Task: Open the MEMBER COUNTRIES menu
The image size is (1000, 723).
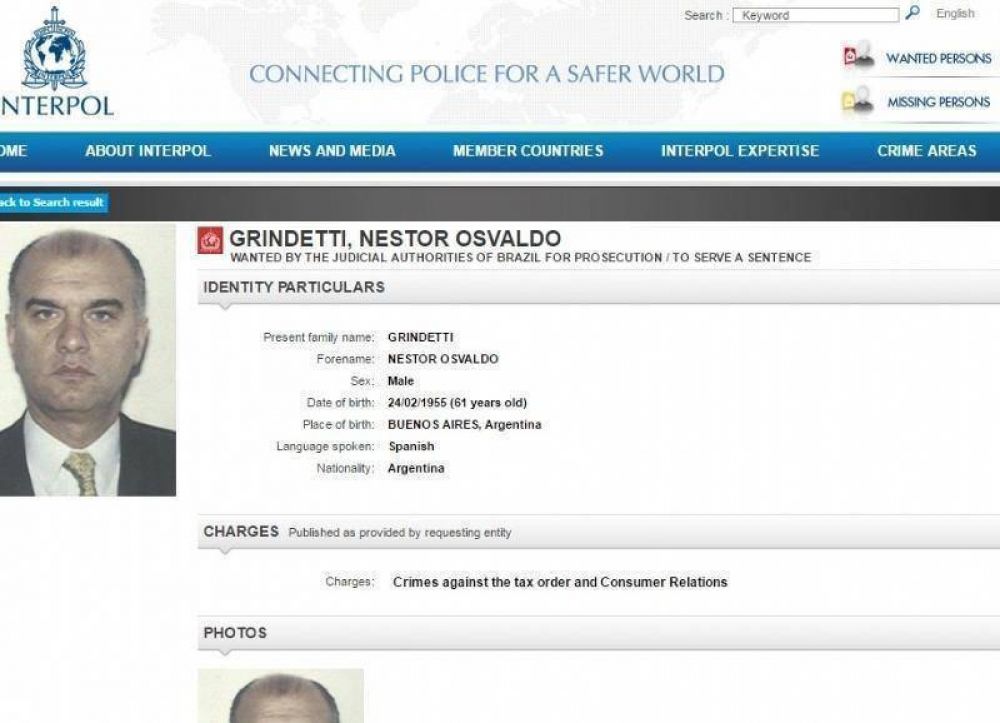Action: [x=528, y=151]
